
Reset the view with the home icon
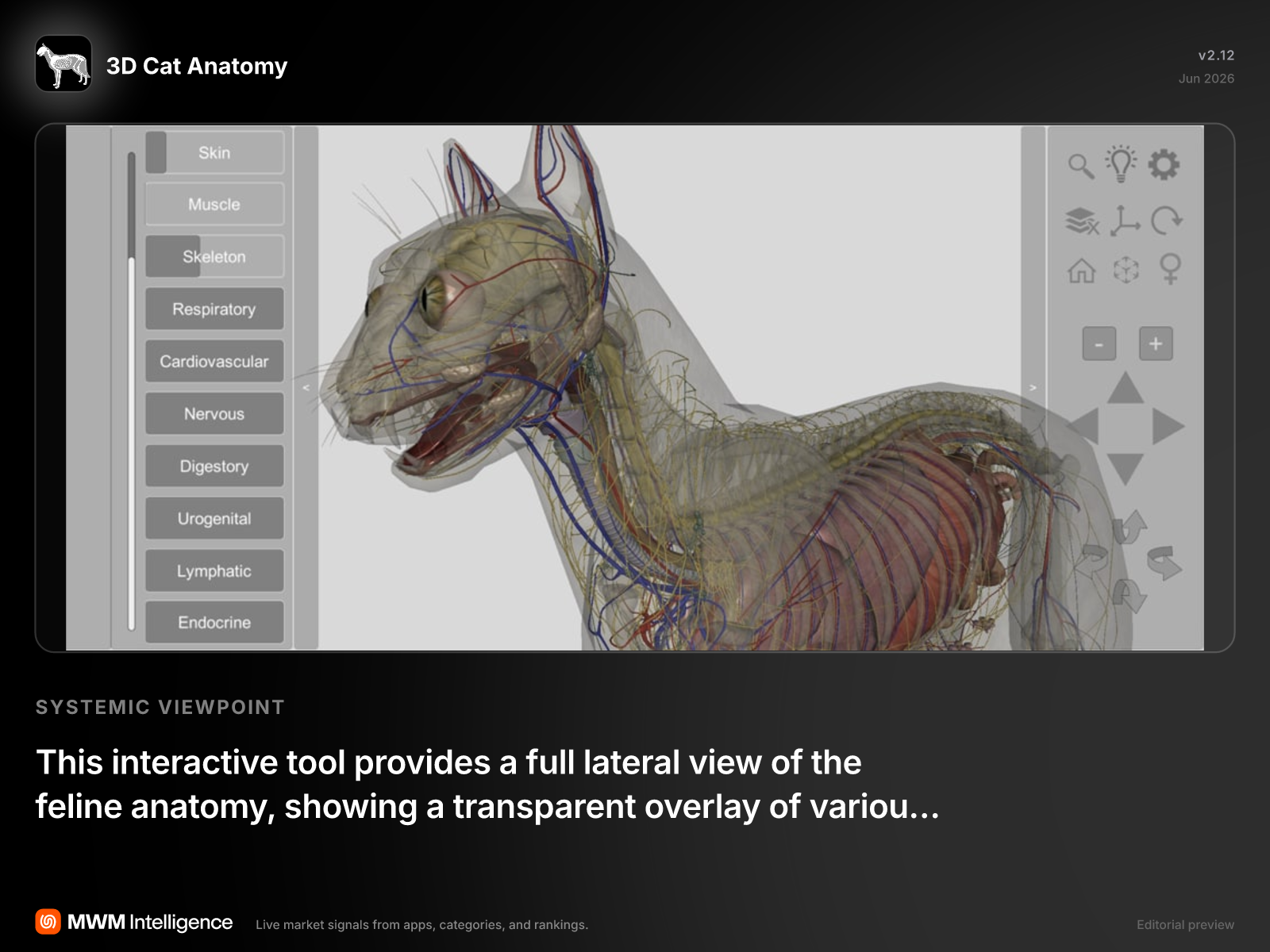coord(1081,271)
